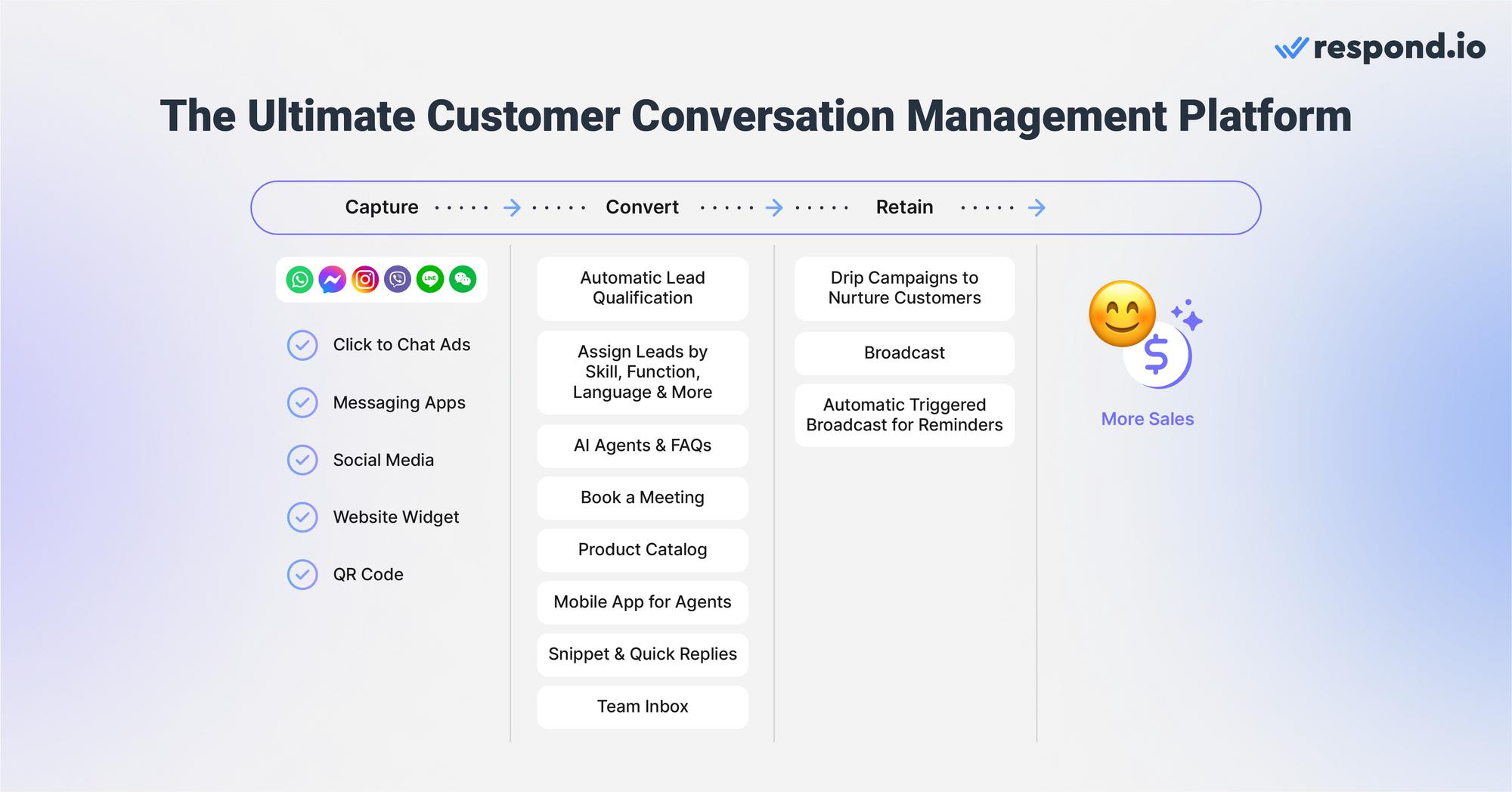Click the Website Widget text
Viewport: 1512px width, 792px height.
click(396, 517)
